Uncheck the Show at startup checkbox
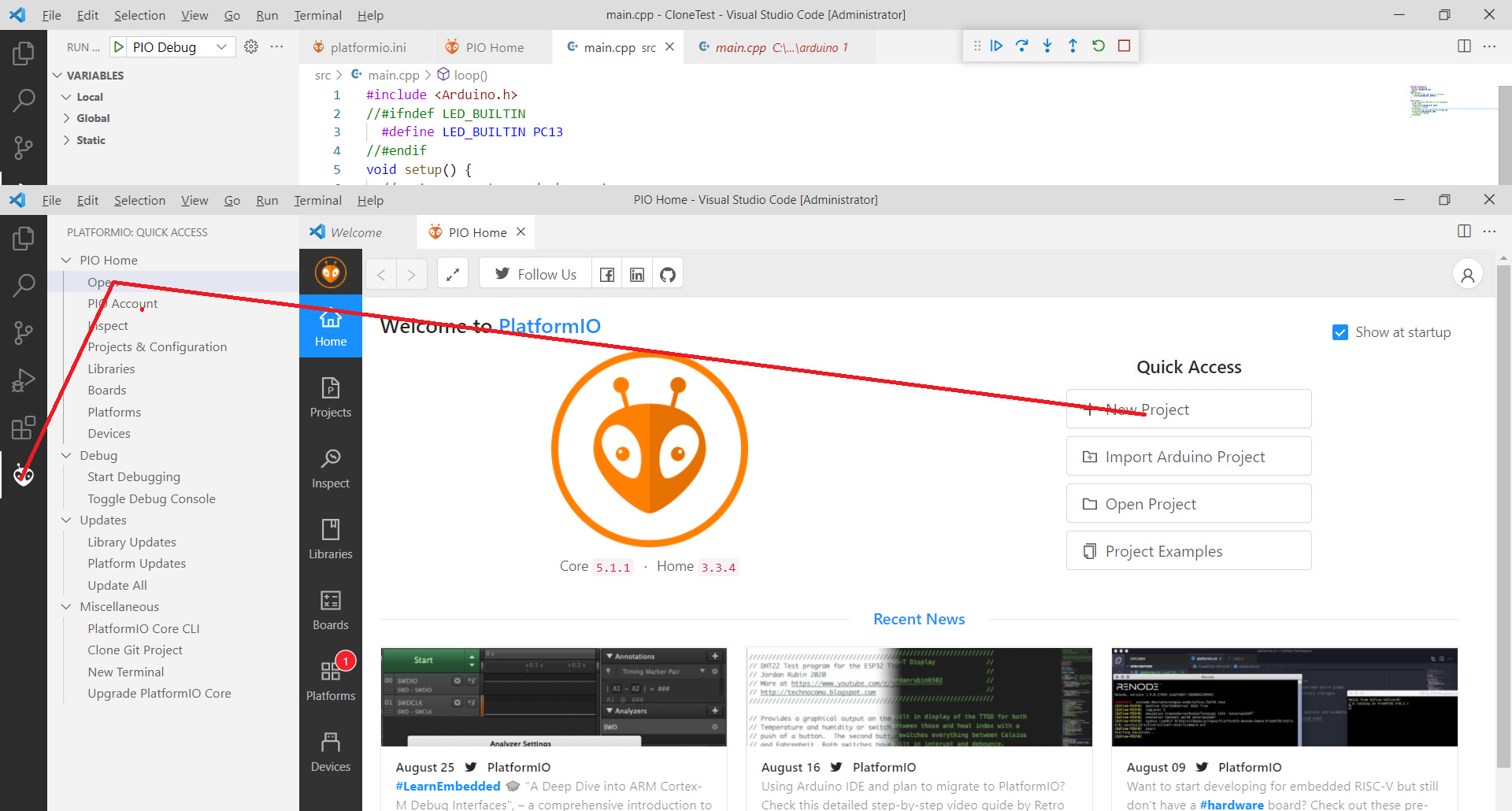 point(1340,332)
